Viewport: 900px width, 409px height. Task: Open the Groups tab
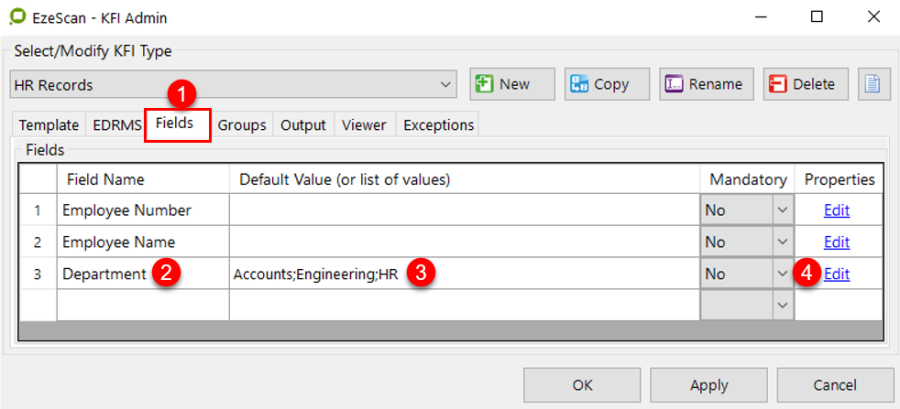pyautogui.click(x=242, y=125)
